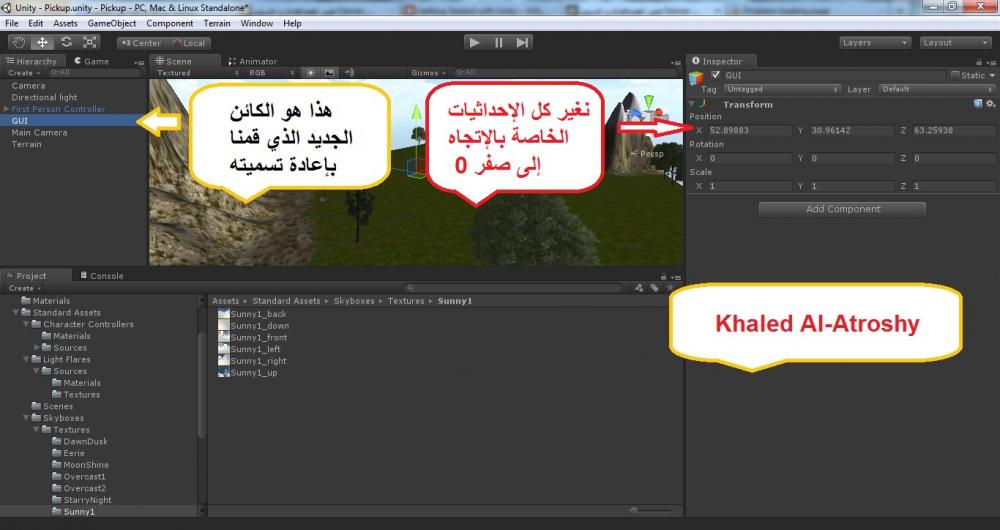Open the Window menu
1000x530 pixels.
[x=256, y=24]
